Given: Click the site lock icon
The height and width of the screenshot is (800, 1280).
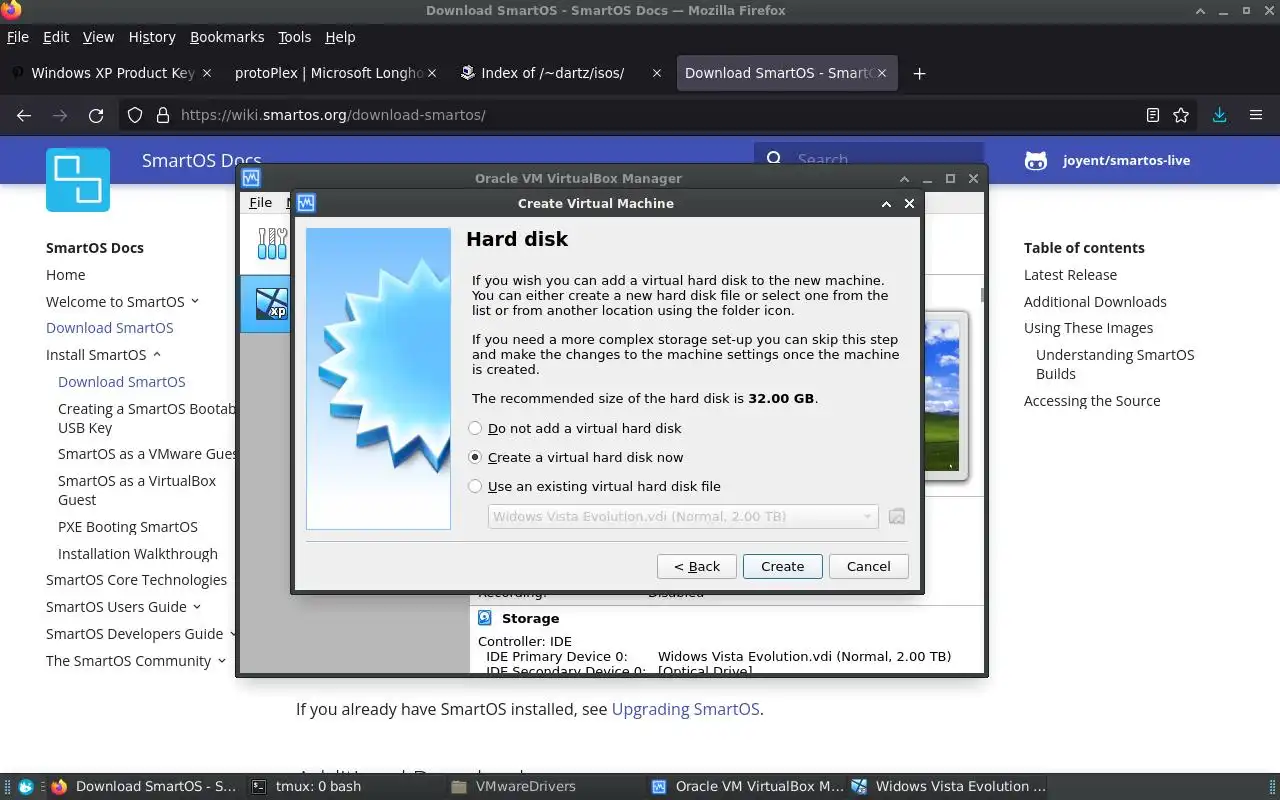Looking at the screenshot, I should tap(163, 115).
